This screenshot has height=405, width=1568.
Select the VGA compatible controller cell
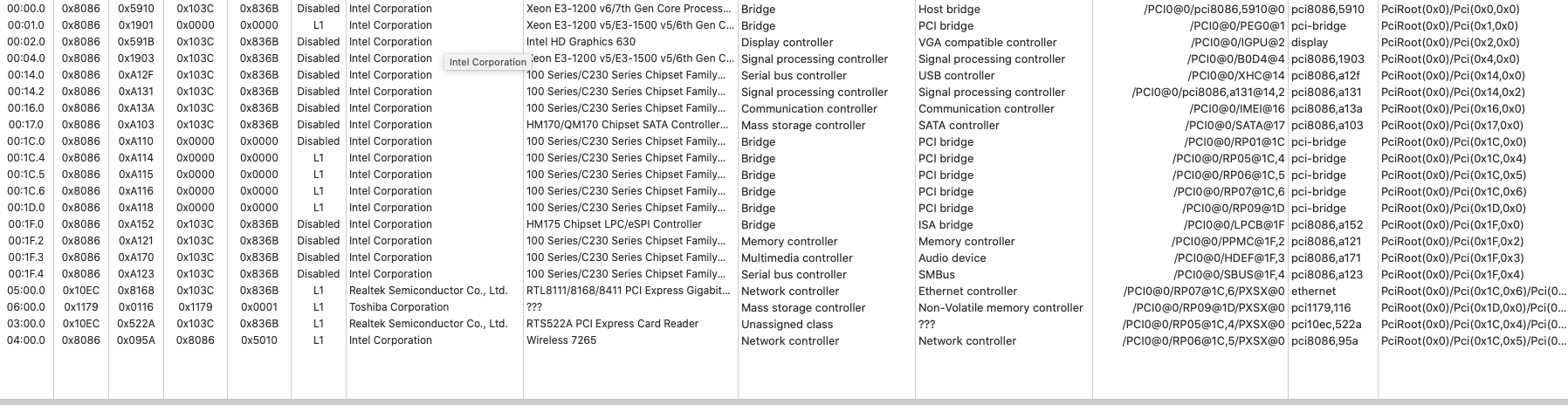pos(987,42)
